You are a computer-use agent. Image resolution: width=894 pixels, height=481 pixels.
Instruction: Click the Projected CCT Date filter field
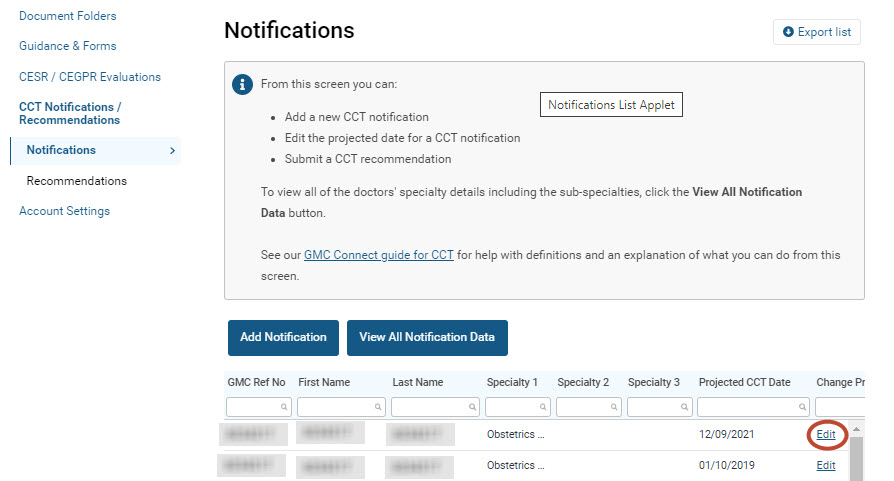point(753,407)
